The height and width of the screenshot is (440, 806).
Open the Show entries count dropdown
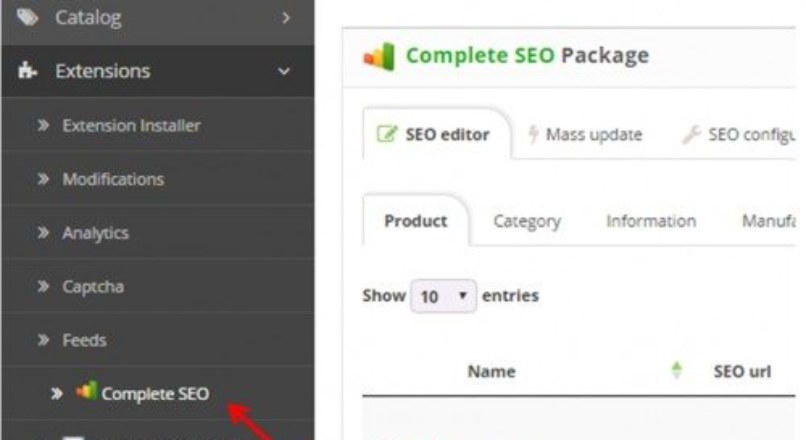pyautogui.click(x=443, y=296)
